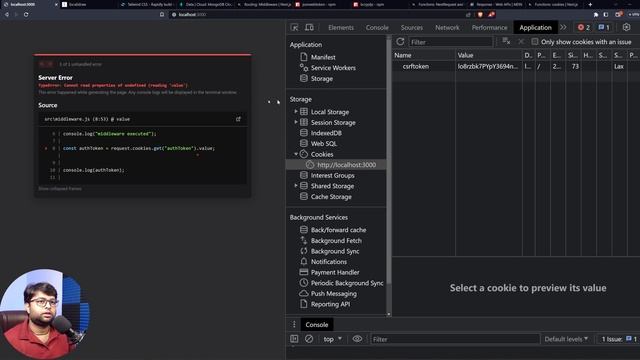Open Push Messaging service
Viewport: 640px width, 360px height.
click(x=333, y=293)
